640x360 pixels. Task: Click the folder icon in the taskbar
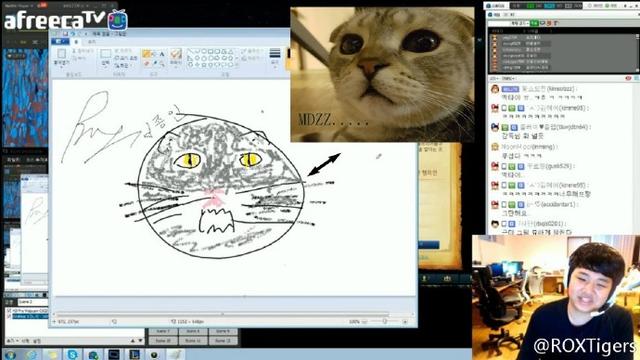tap(52, 355)
